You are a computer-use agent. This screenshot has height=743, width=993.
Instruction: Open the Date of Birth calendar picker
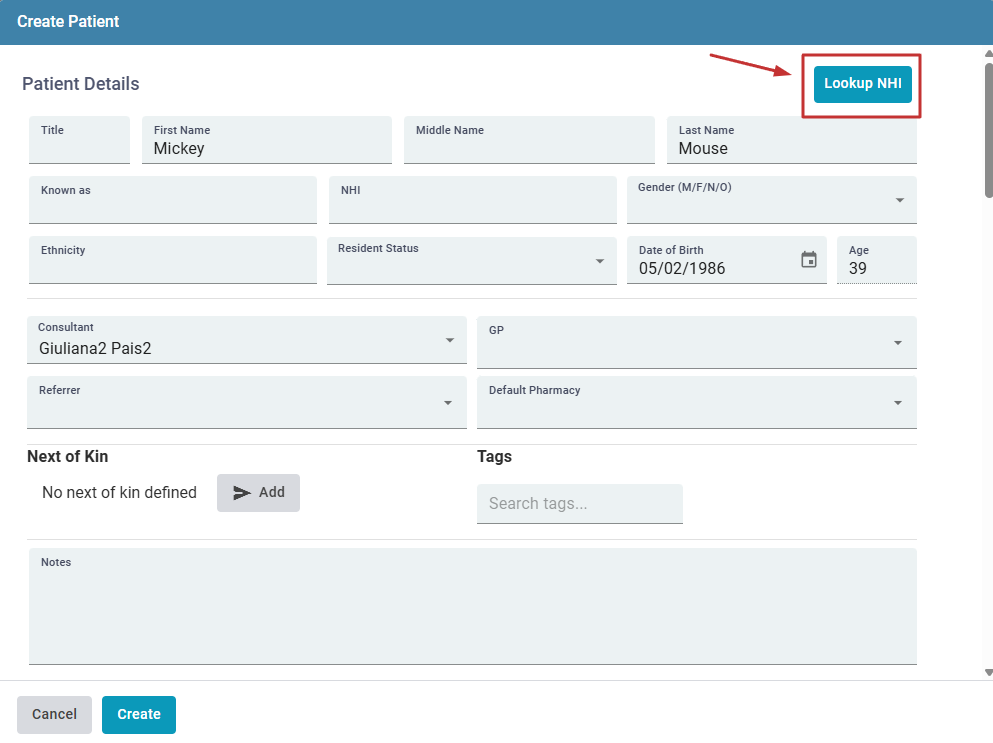[809, 259]
